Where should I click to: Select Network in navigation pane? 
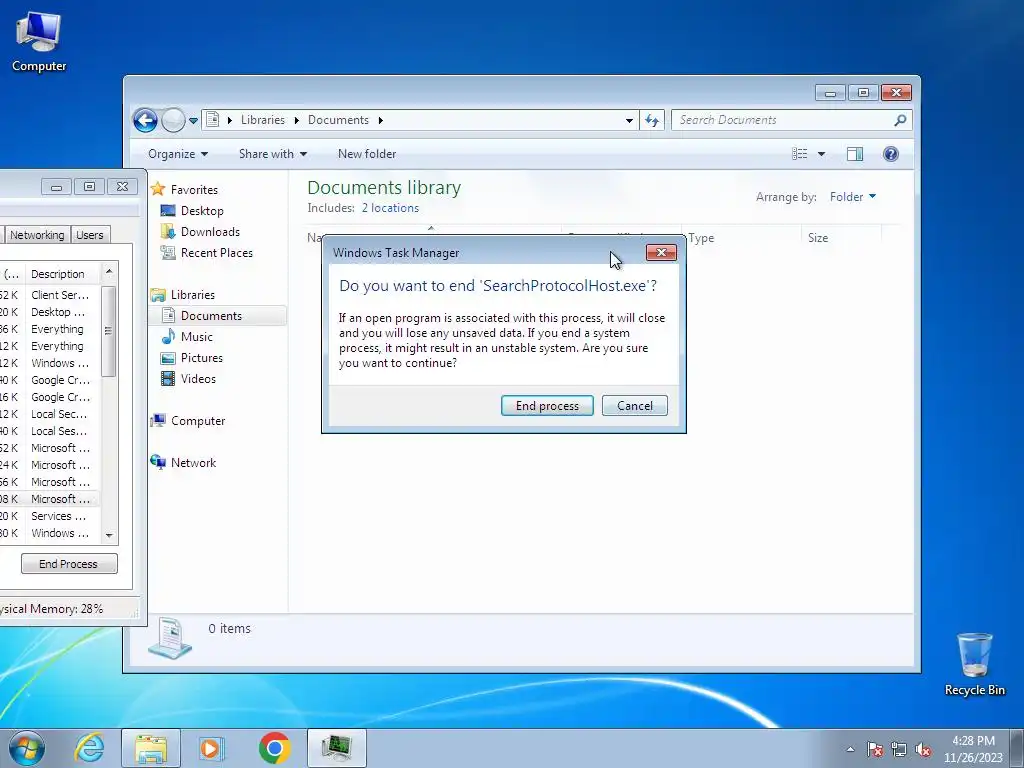193,462
